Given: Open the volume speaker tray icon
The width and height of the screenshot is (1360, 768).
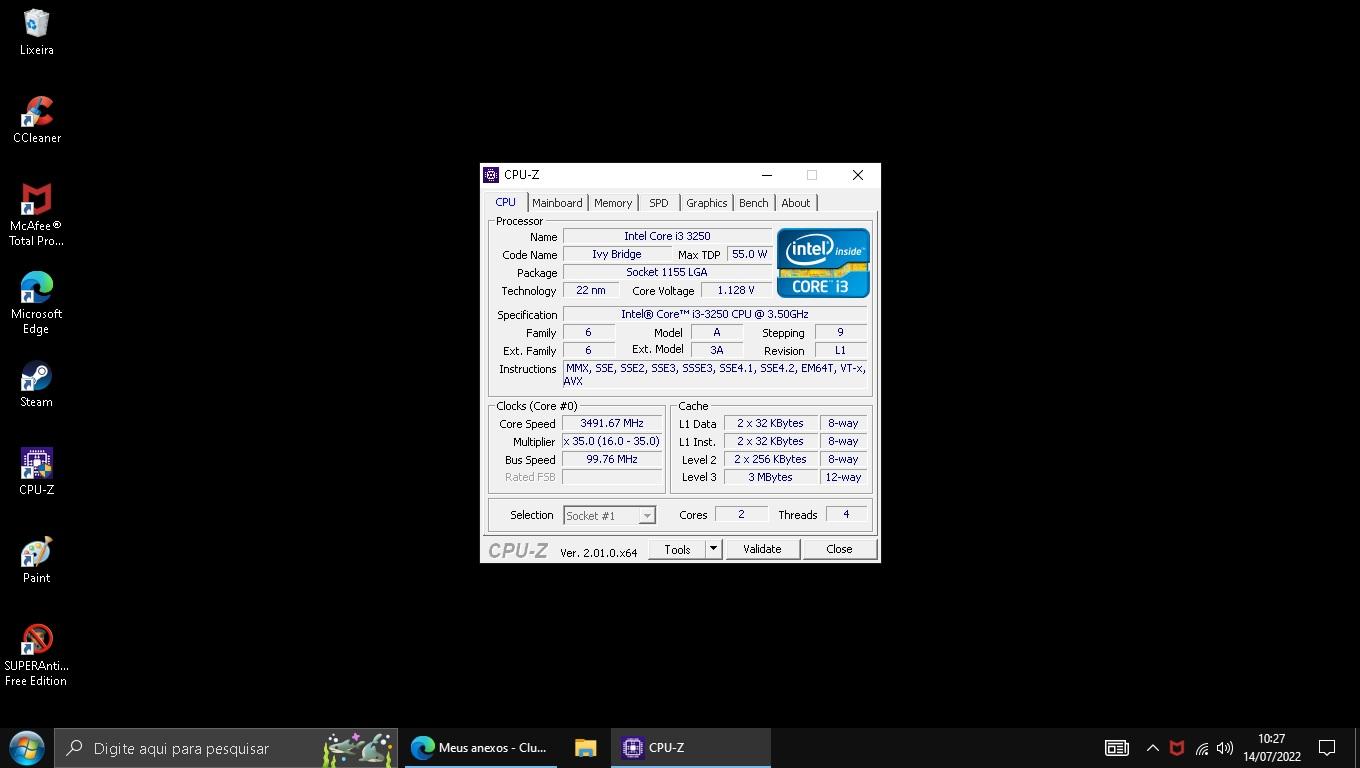Looking at the screenshot, I should [x=1225, y=748].
